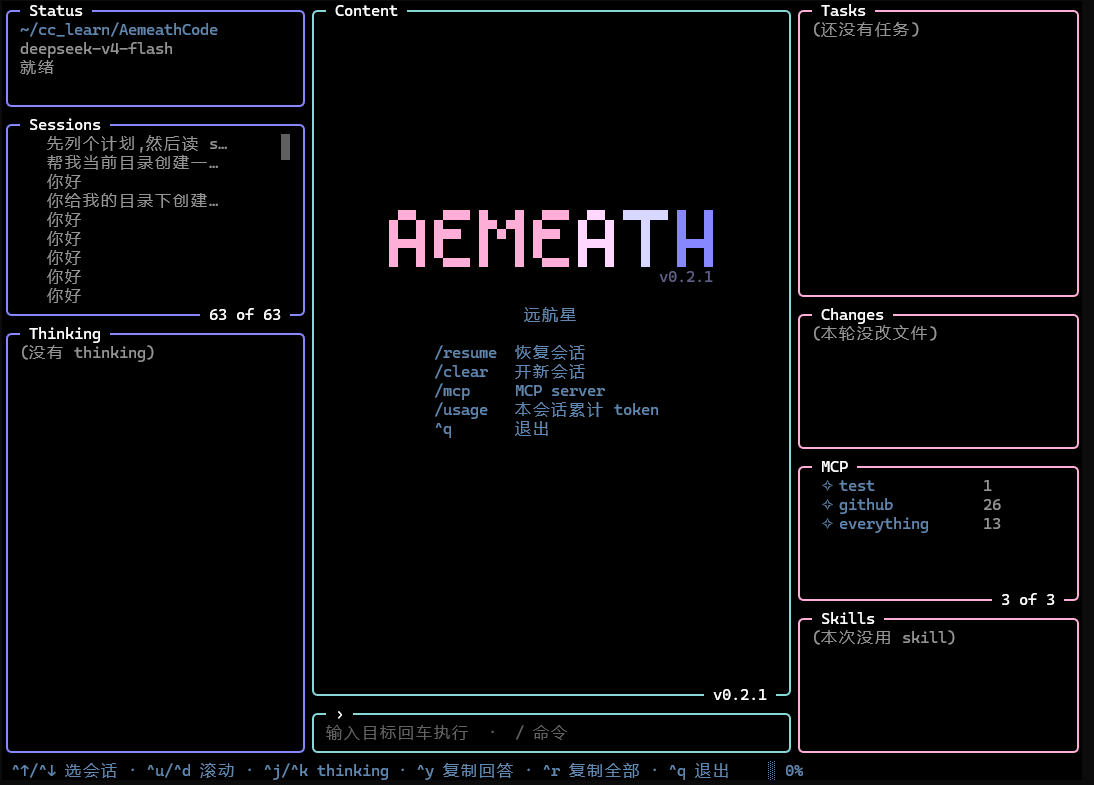
Task: Click the Content panel title
Action: coord(366,10)
